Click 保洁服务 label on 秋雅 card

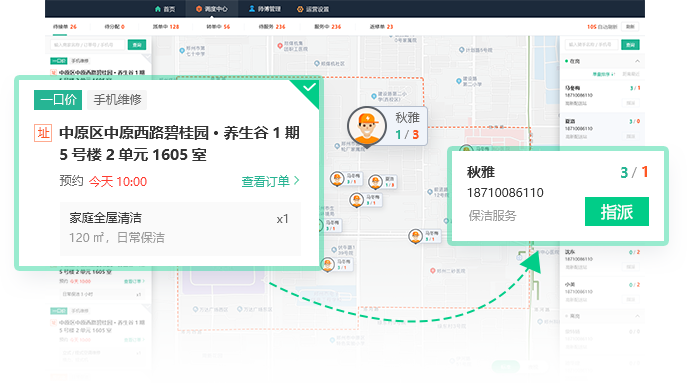tap(492, 216)
